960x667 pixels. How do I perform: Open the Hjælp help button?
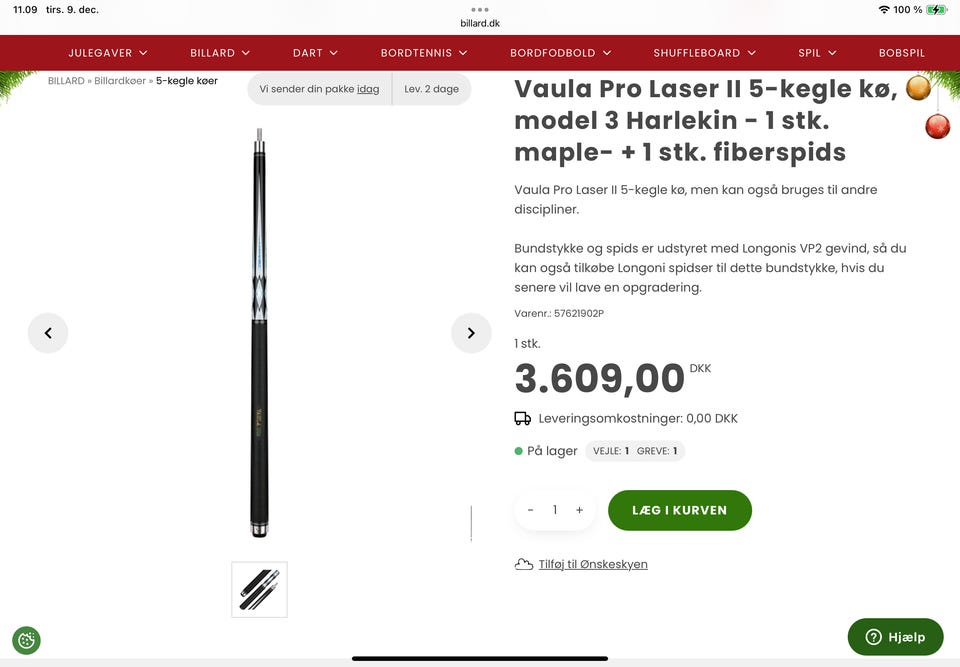click(x=895, y=637)
